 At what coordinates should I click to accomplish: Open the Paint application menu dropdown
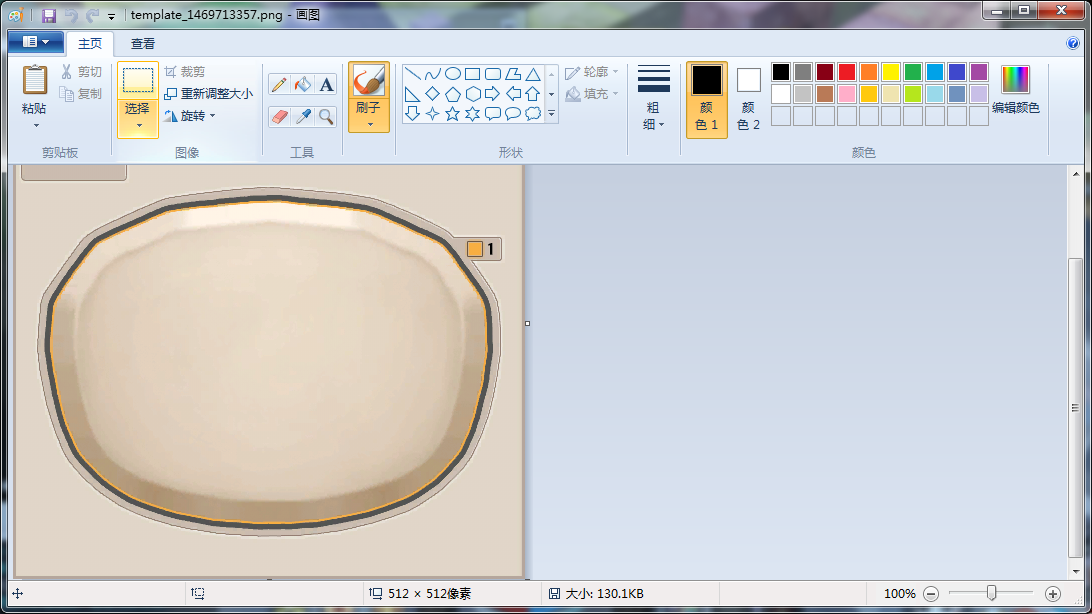[36, 42]
